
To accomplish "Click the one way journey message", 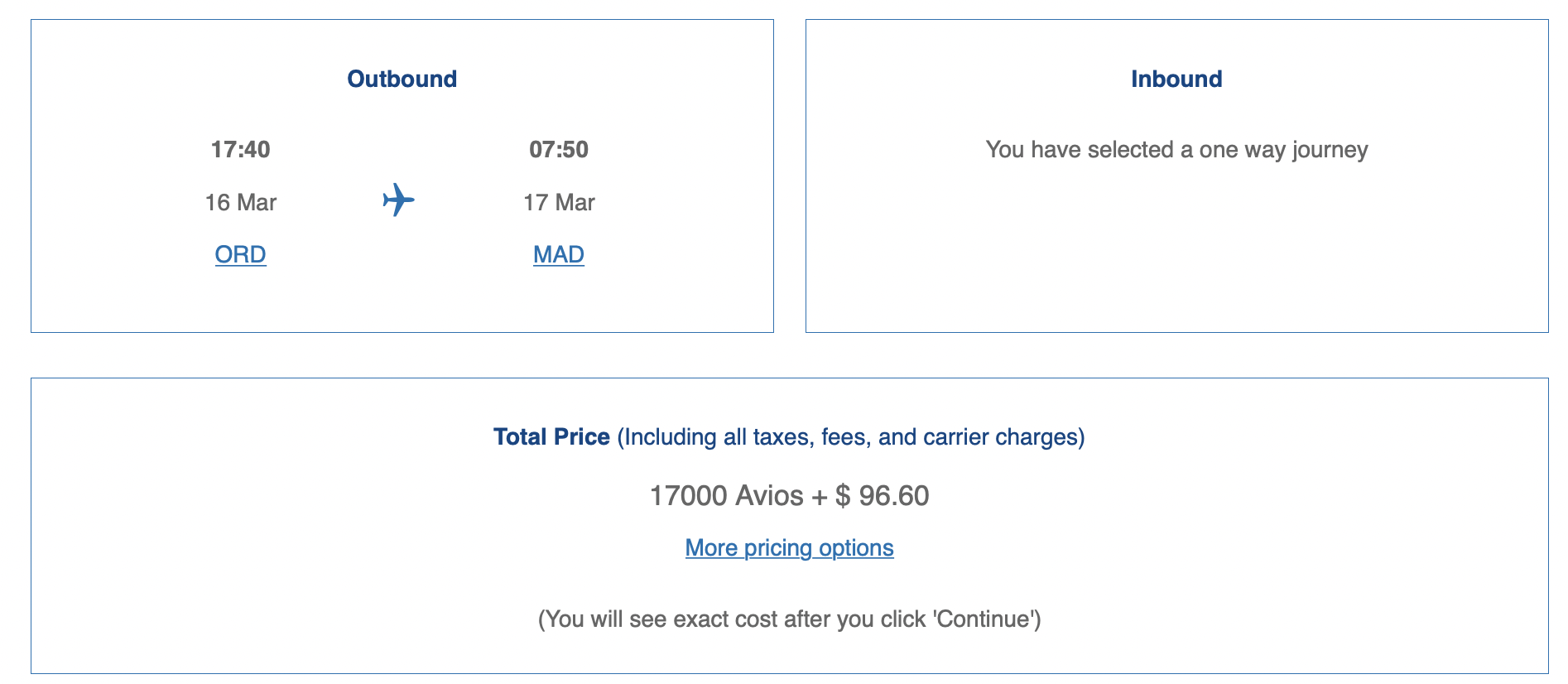I will pos(1176,150).
